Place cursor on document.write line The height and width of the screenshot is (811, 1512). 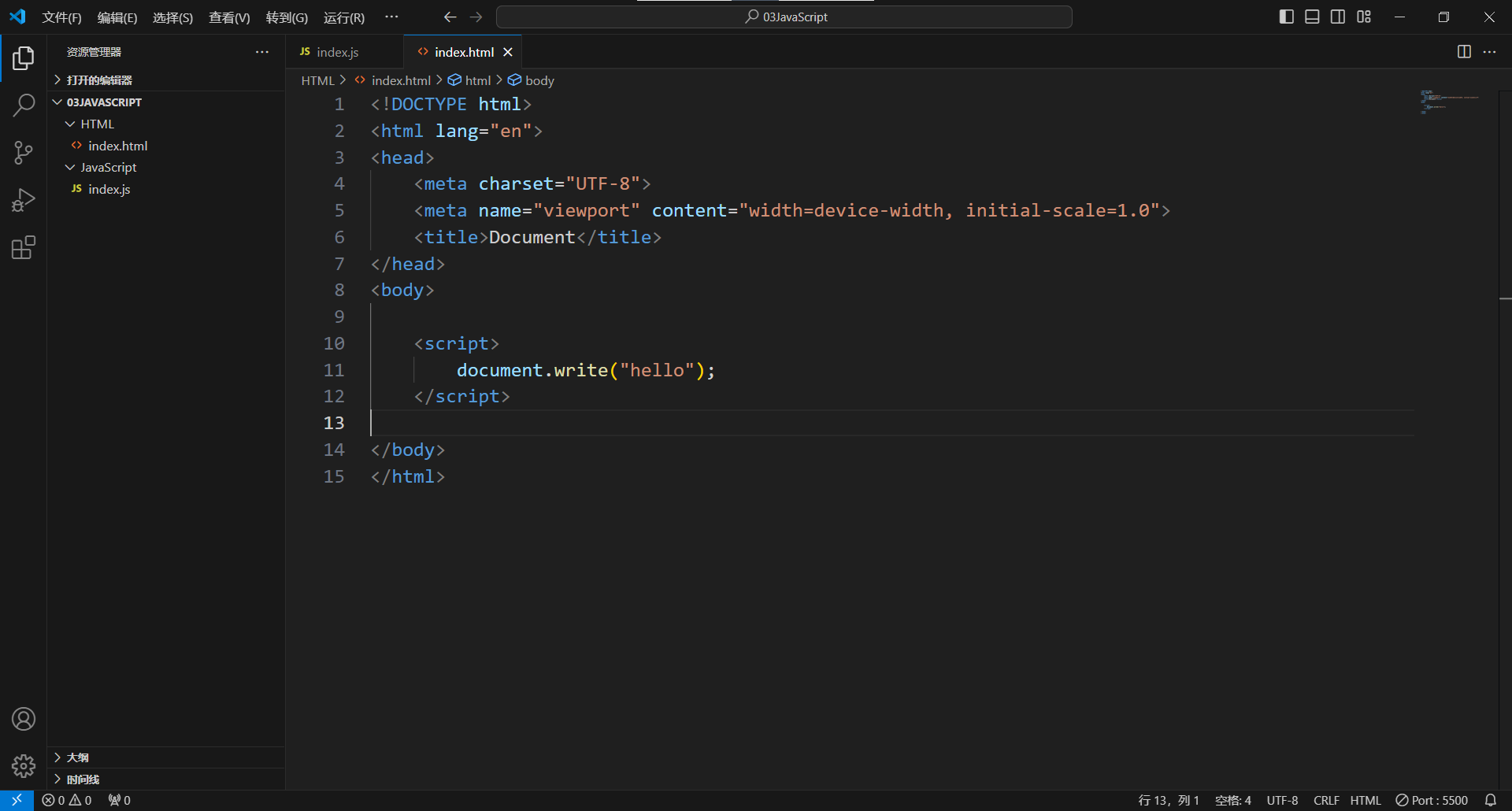tap(585, 370)
